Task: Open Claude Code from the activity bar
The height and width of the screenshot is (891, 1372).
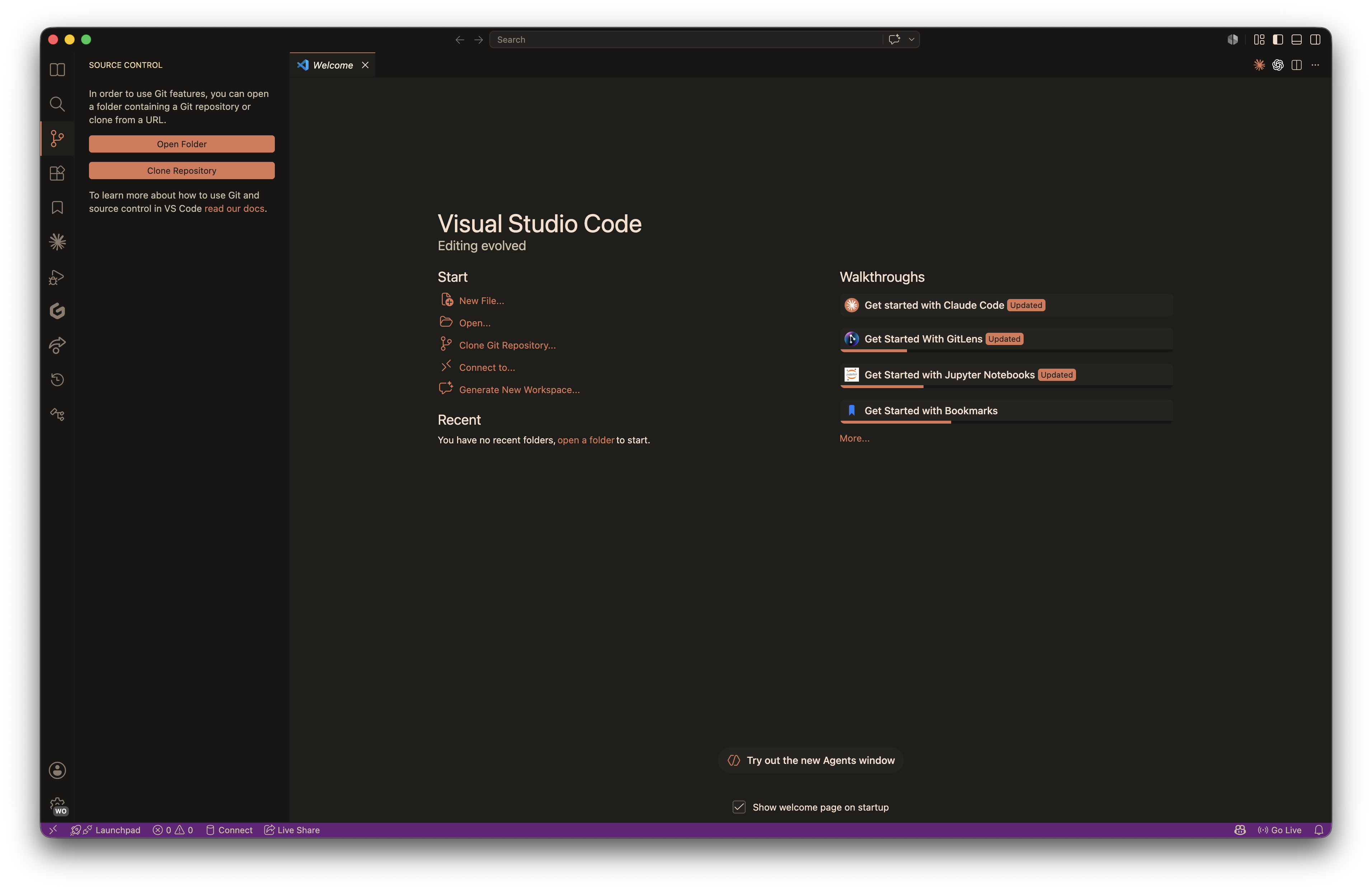Action: [57, 242]
